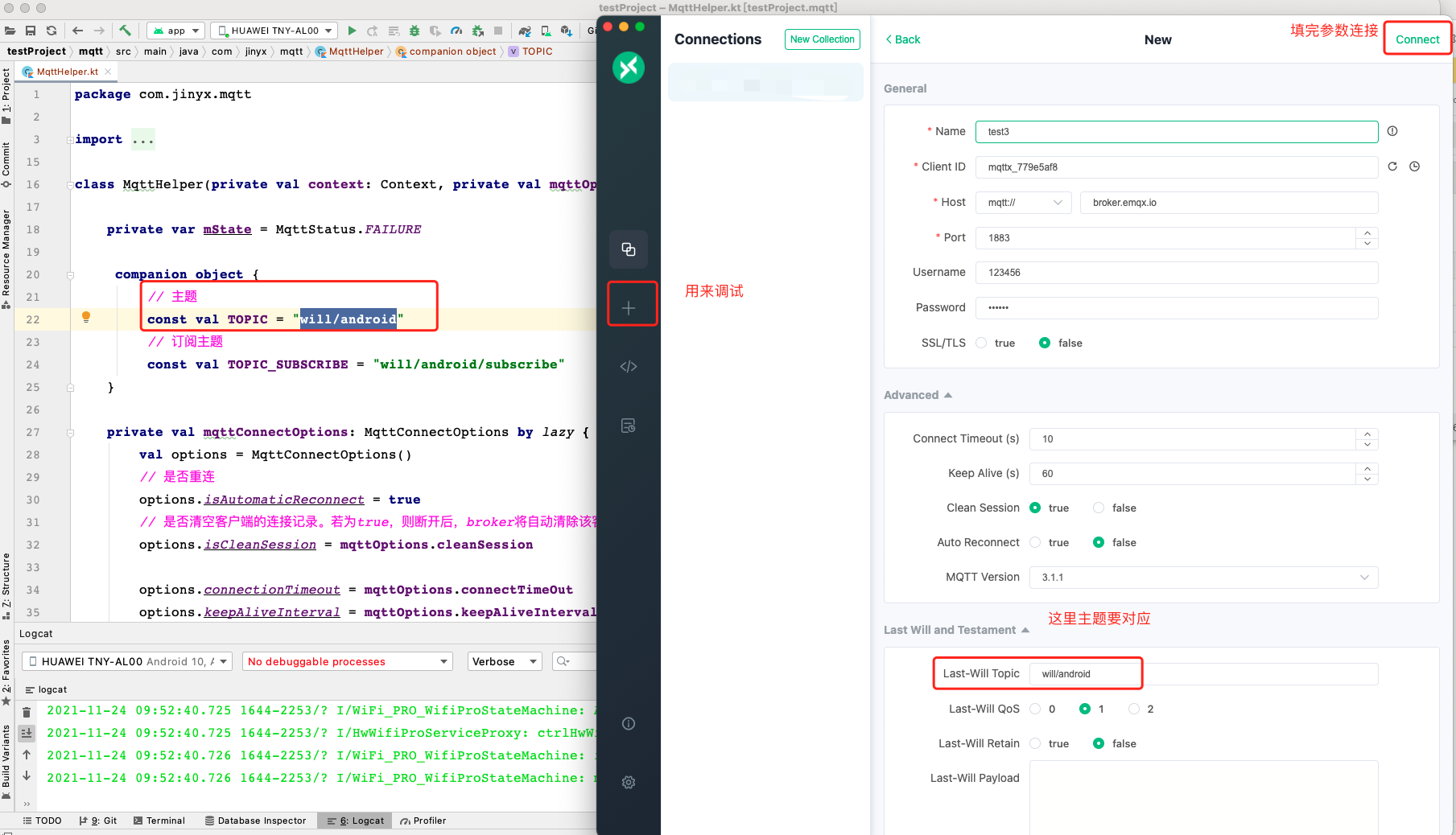Screen dimensions: 1456x835
Task: Click testProject in the breadcrumb bar
Action: click(36, 51)
